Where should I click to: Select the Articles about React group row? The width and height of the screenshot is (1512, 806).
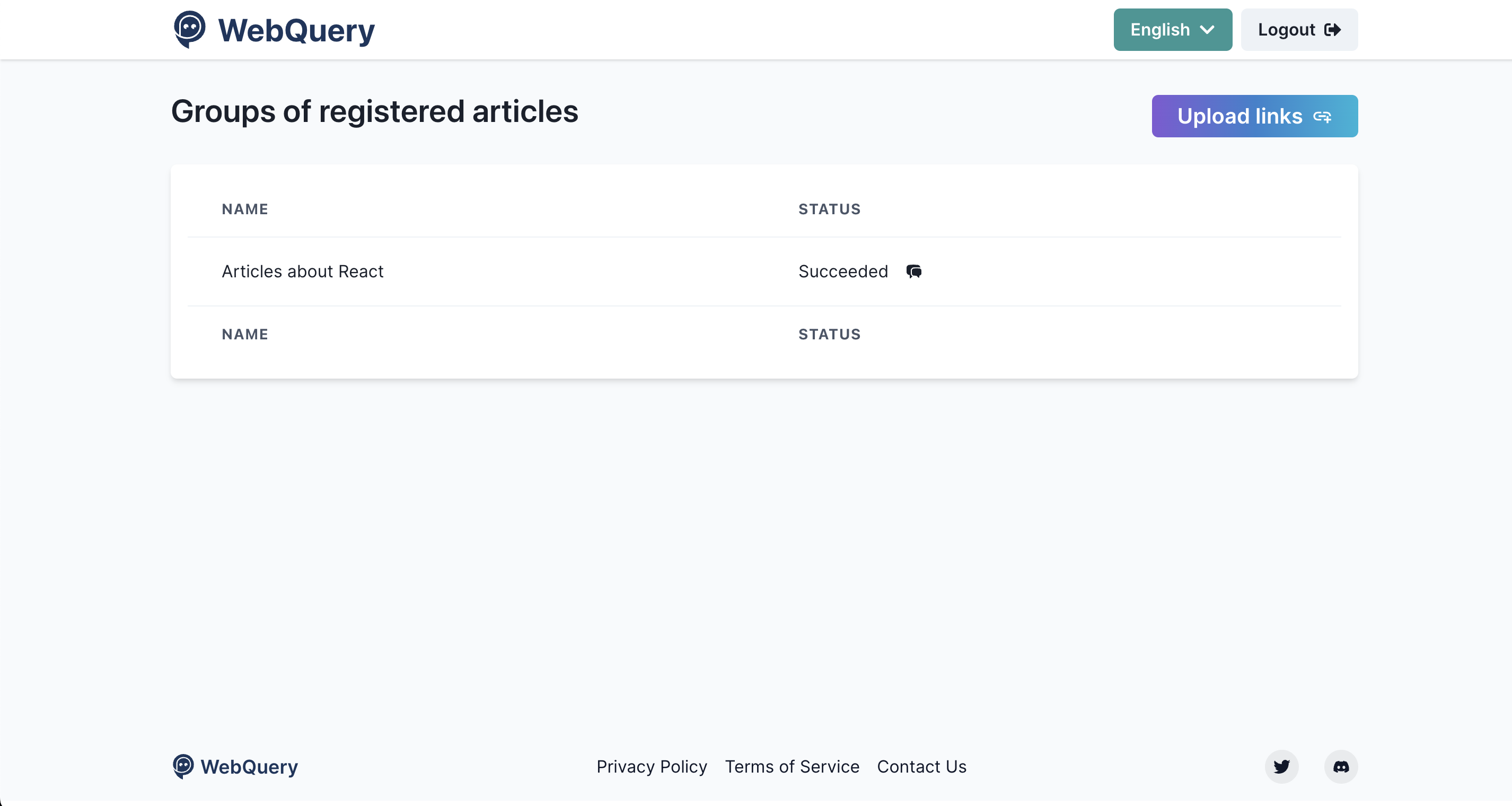(x=302, y=271)
